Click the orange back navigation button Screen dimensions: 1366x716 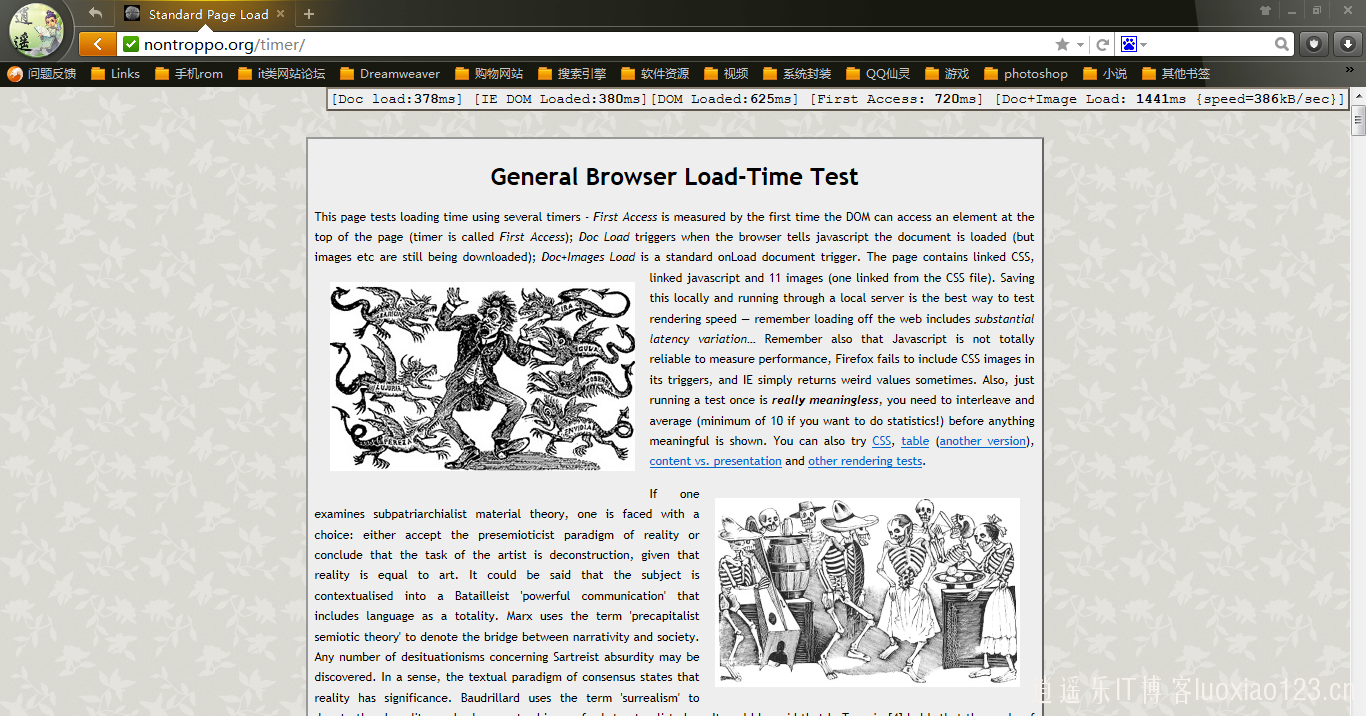coord(97,44)
